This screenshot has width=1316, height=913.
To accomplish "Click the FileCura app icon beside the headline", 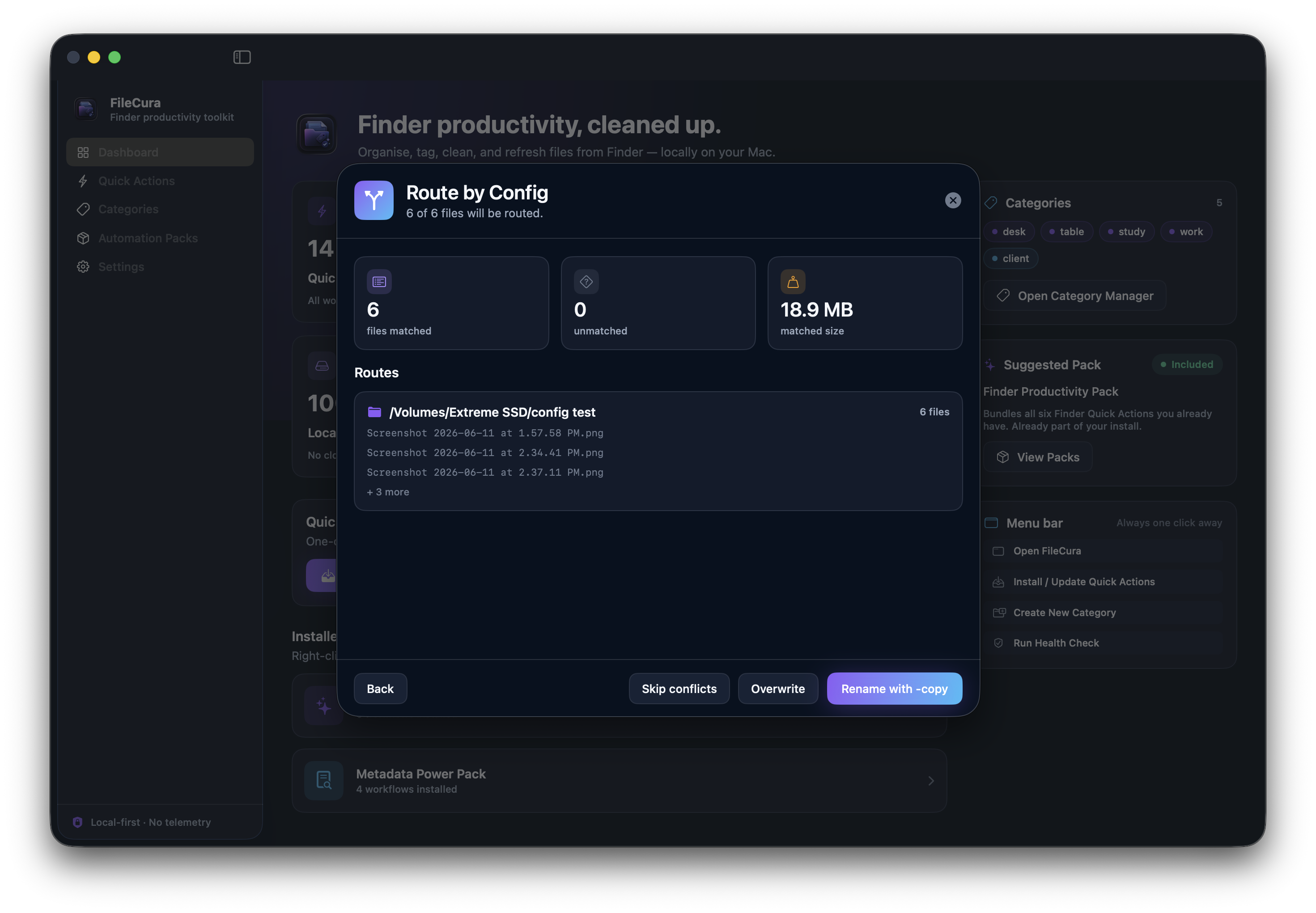I will point(316,134).
